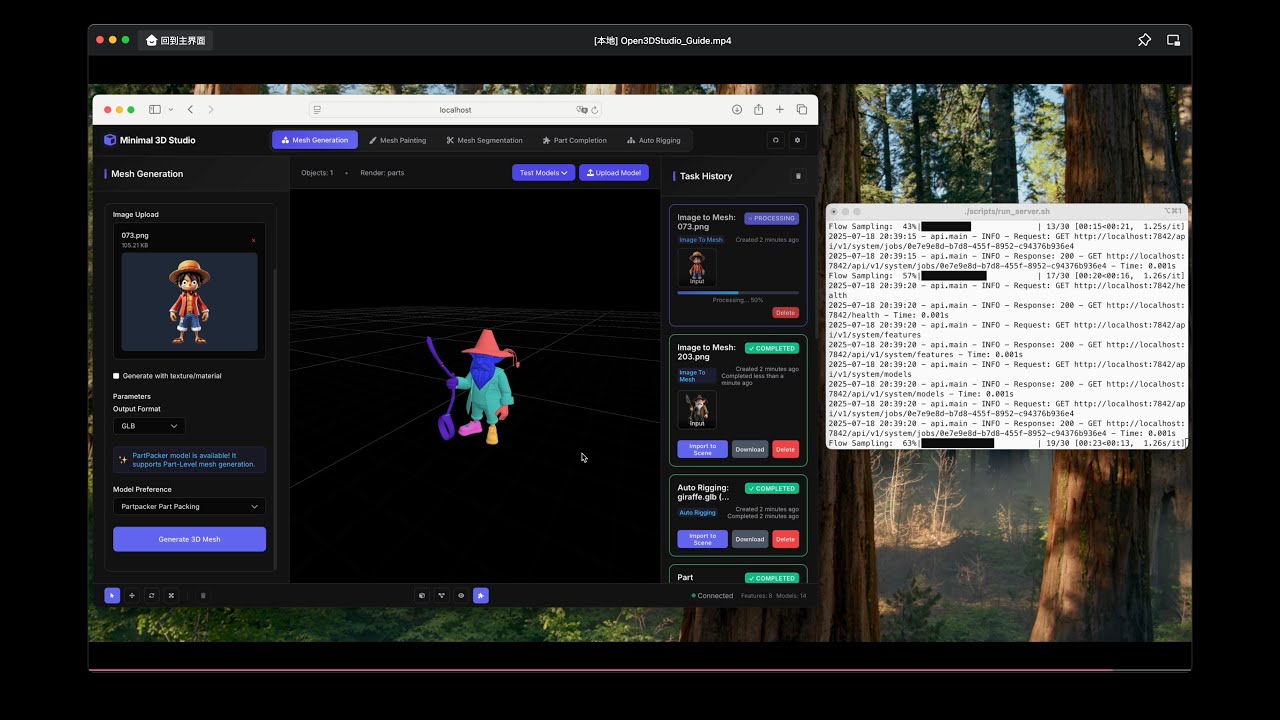This screenshot has height=720, width=1280.
Task: Enable Generate with texture/material checkbox
Action: point(116,376)
